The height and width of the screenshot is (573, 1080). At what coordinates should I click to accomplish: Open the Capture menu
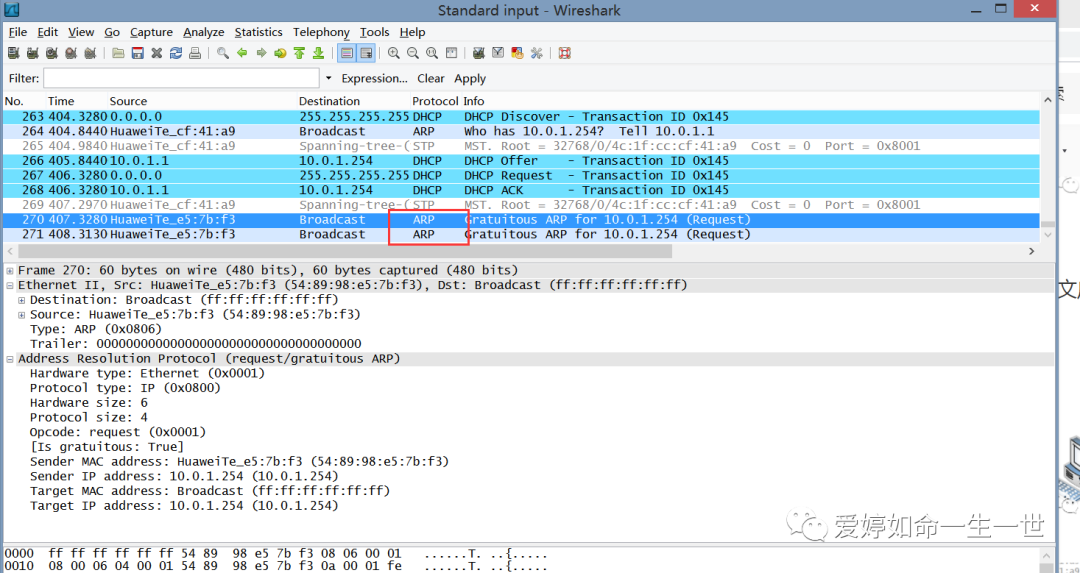(152, 32)
